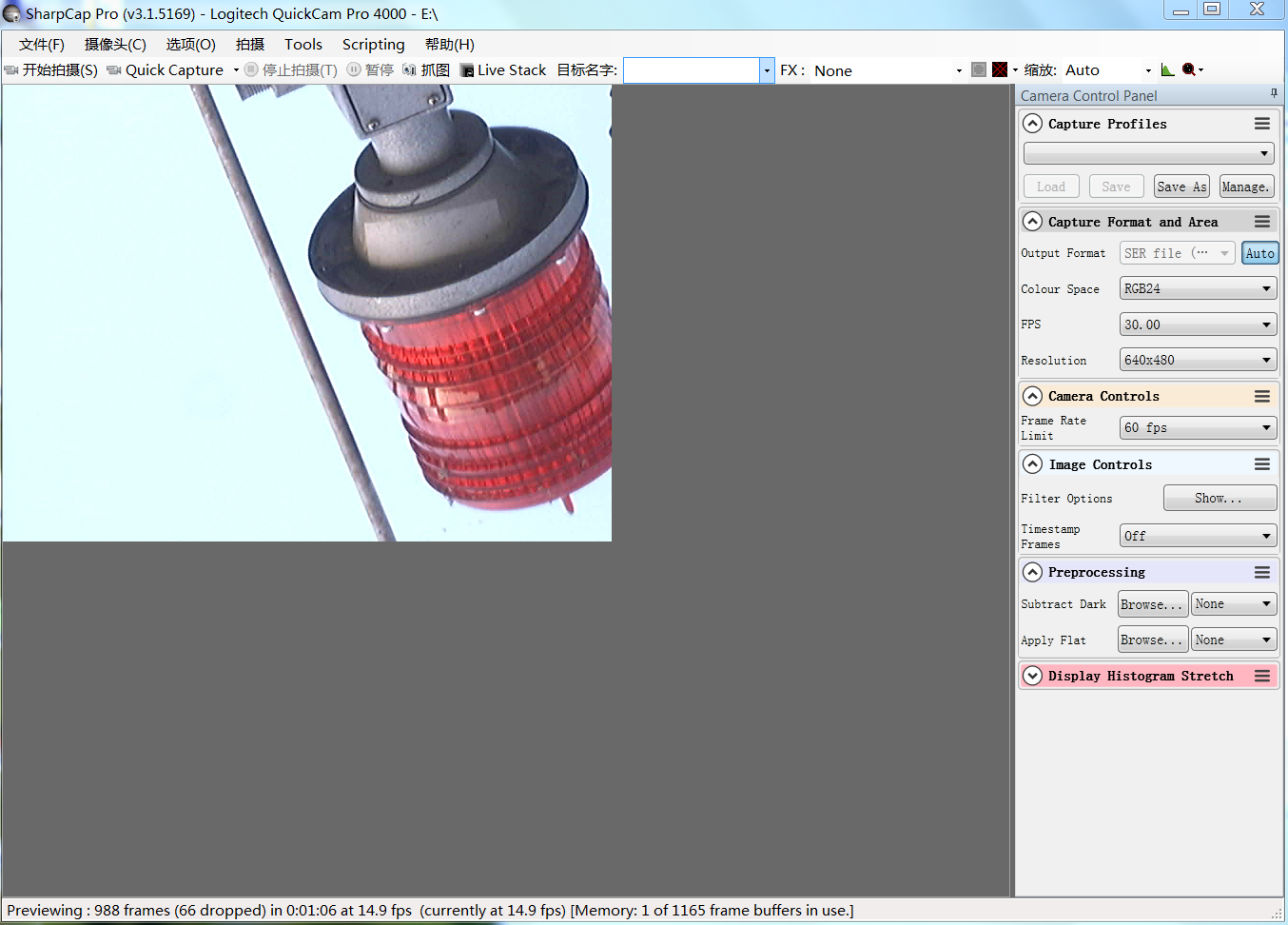Click the camera panel pin icon

[x=1274, y=93]
